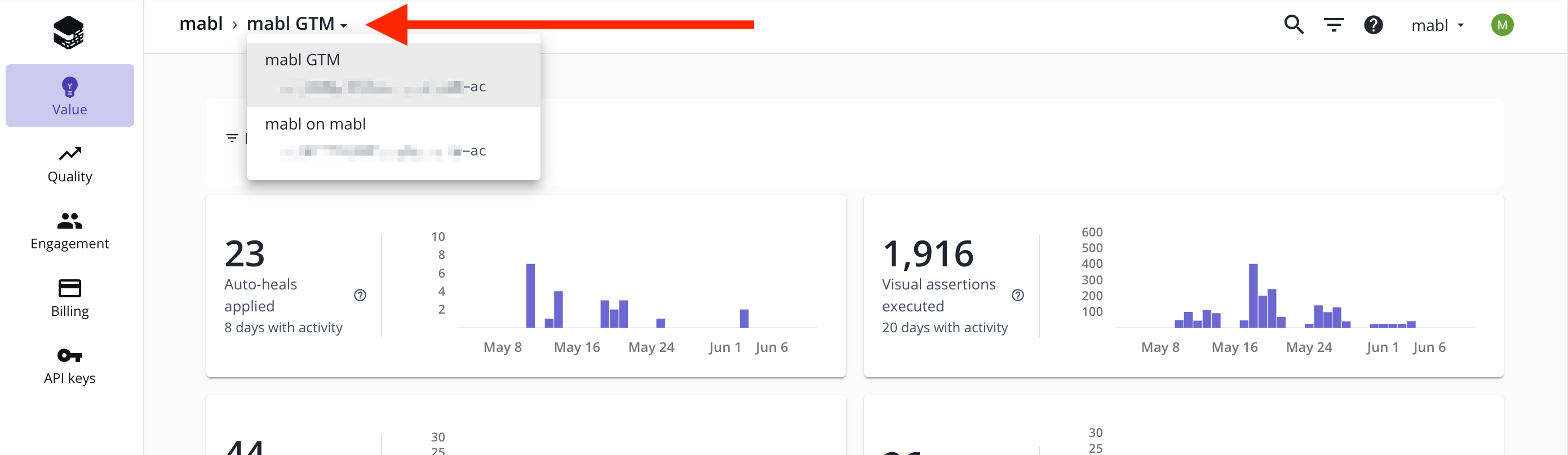Image resolution: width=1568 pixels, height=455 pixels.
Task: Click filter icon in the content card
Action: point(232,138)
